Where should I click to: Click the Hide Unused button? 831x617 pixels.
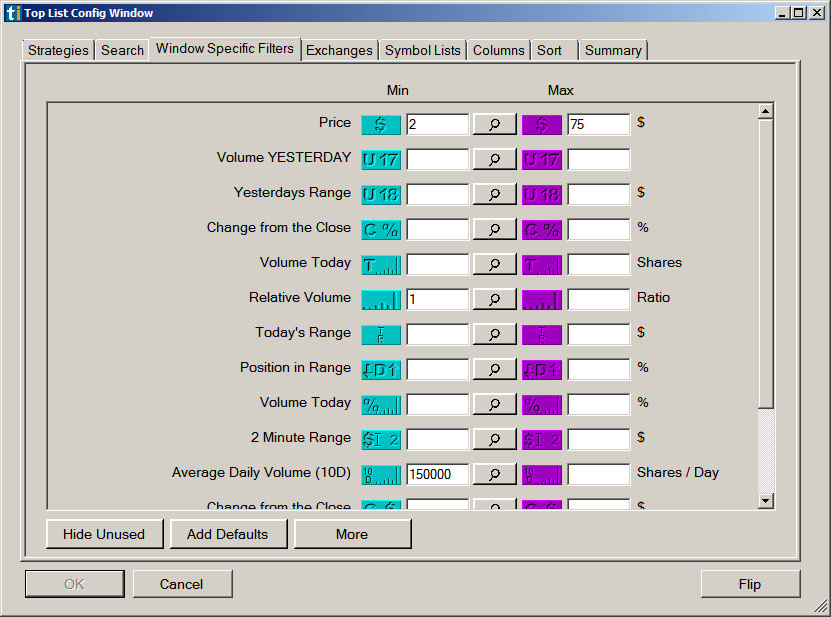pyautogui.click(x=104, y=534)
